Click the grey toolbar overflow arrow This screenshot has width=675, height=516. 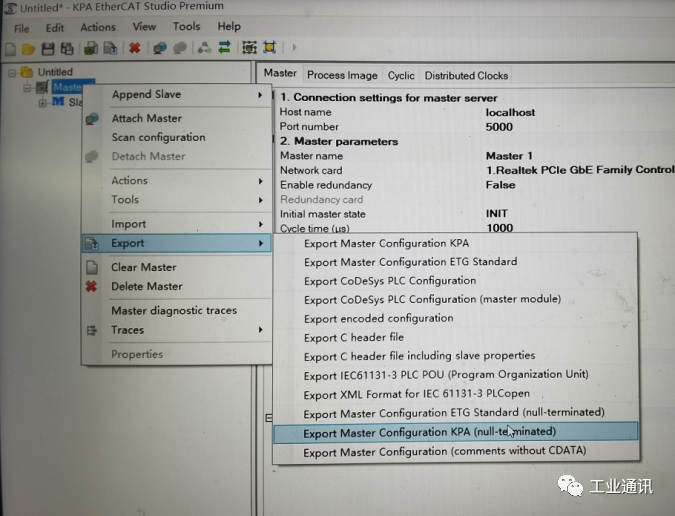(294, 47)
